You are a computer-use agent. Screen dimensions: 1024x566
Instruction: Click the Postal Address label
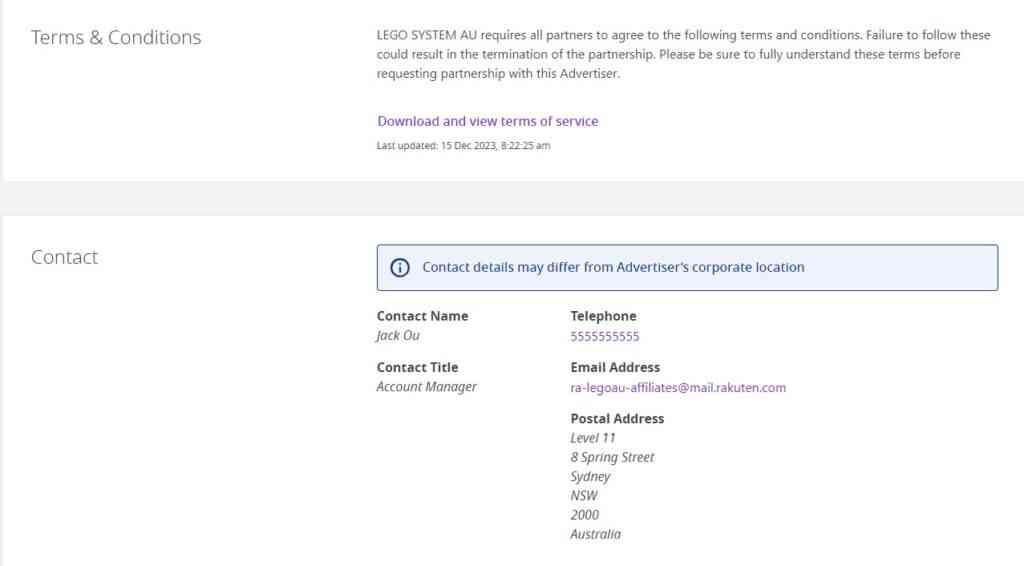pos(617,419)
